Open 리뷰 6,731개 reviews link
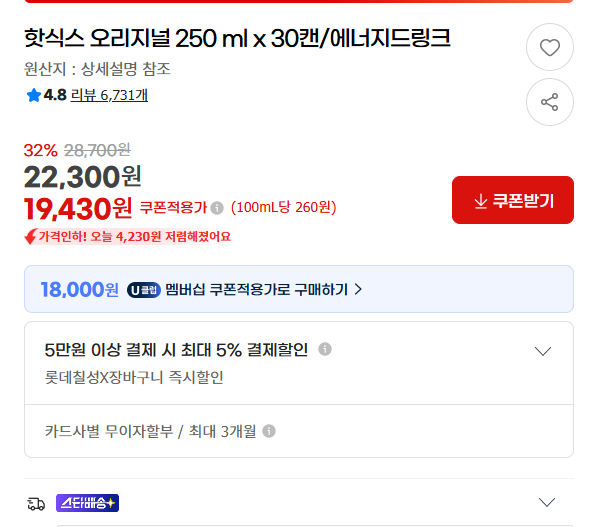 click(109, 95)
